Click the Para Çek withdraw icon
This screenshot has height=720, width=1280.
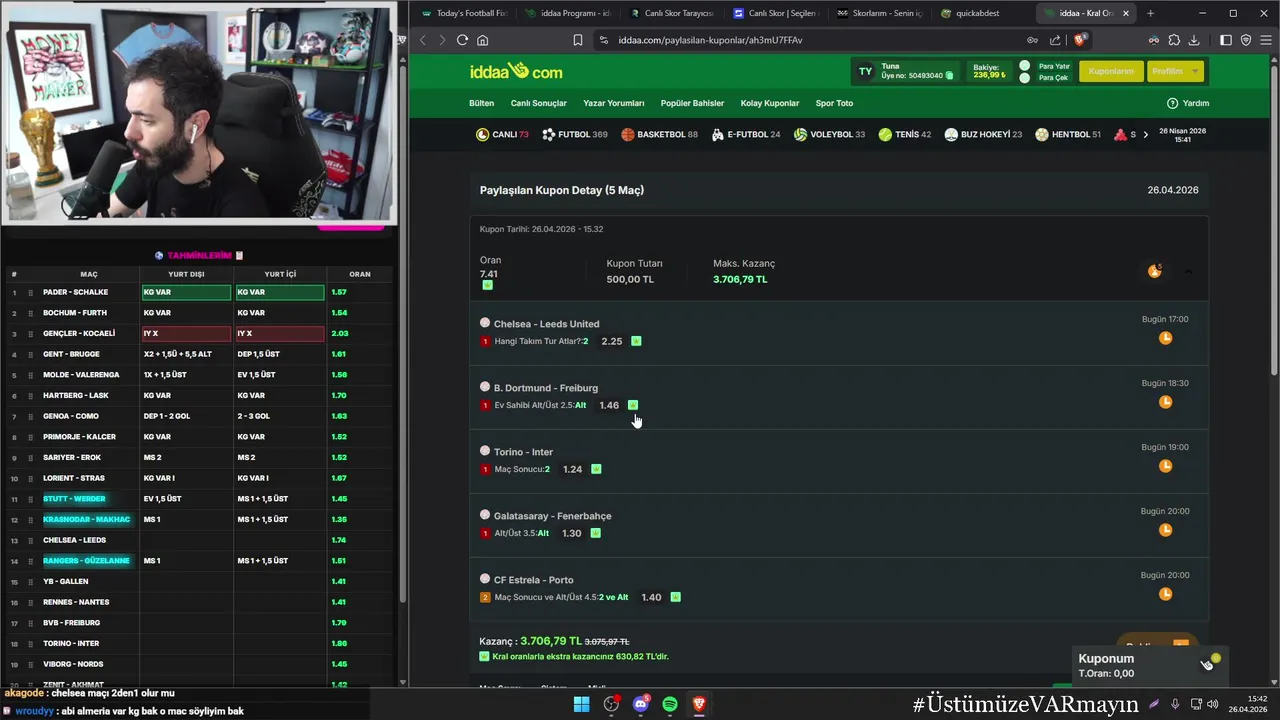coord(1024,78)
